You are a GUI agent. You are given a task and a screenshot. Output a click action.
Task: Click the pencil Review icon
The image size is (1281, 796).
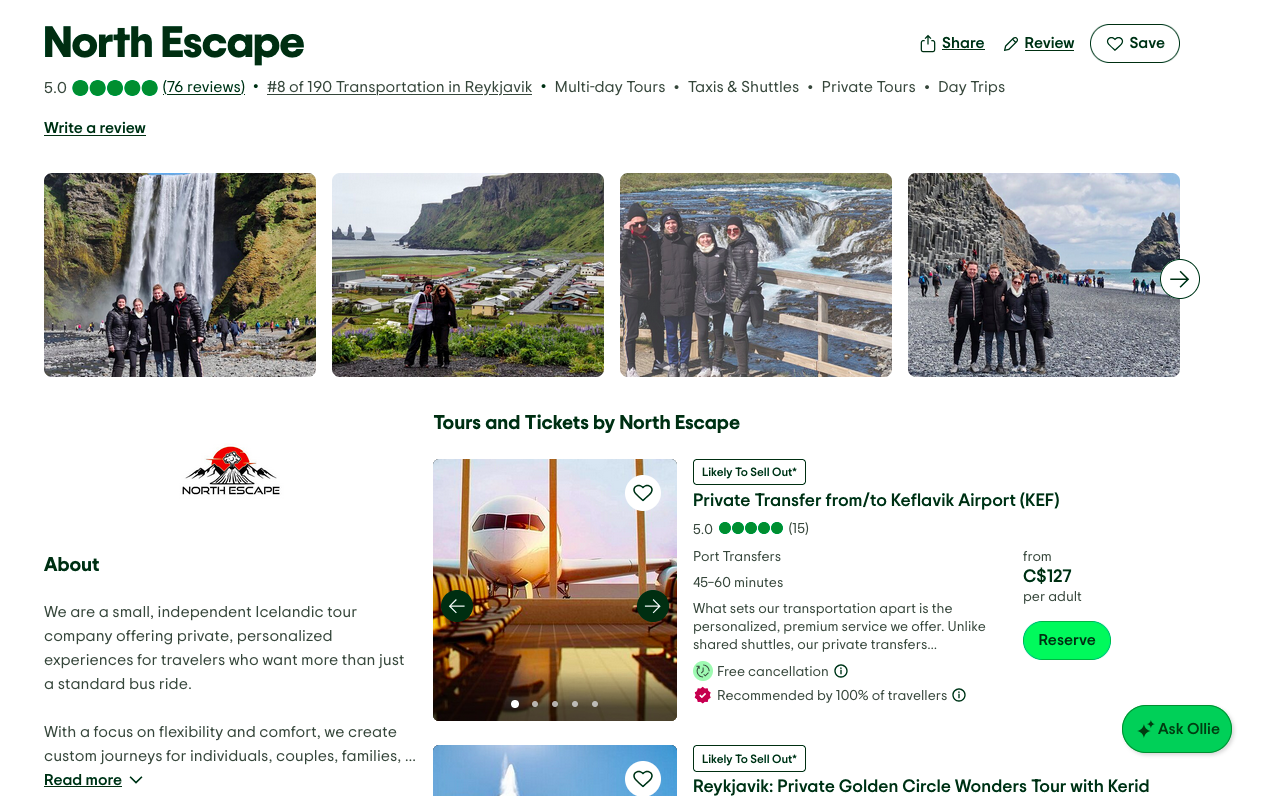[x=1011, y=44]
